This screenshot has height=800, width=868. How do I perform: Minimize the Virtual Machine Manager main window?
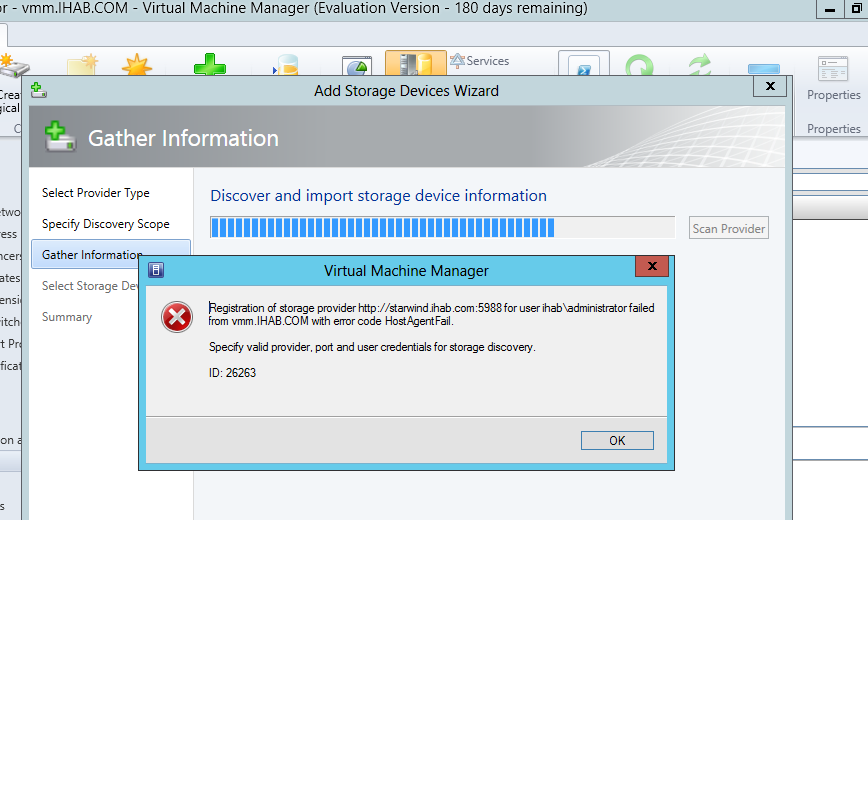click(830, 9)
